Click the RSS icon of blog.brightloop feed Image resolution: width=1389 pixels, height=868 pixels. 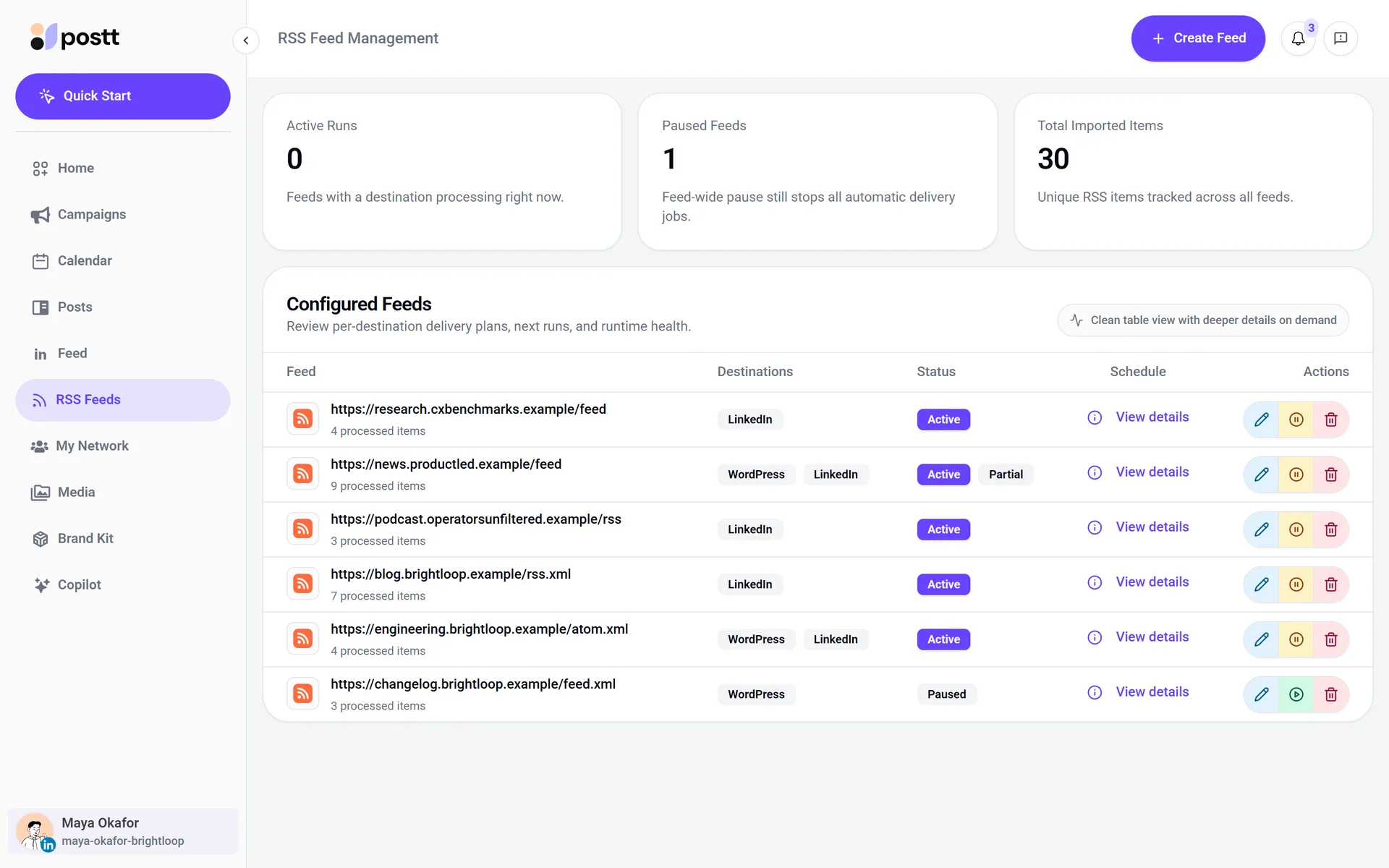[x=302, y=584]
